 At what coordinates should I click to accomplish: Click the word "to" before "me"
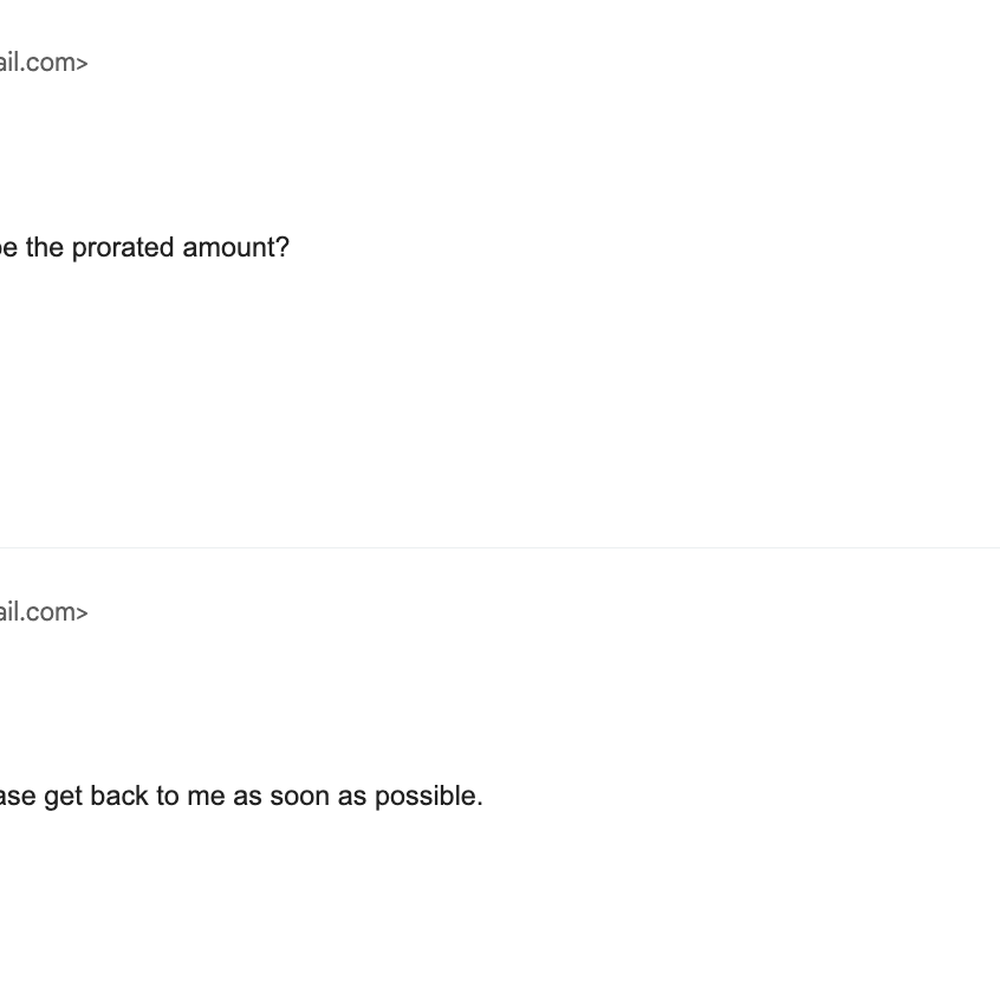click(x=167, y=796)
